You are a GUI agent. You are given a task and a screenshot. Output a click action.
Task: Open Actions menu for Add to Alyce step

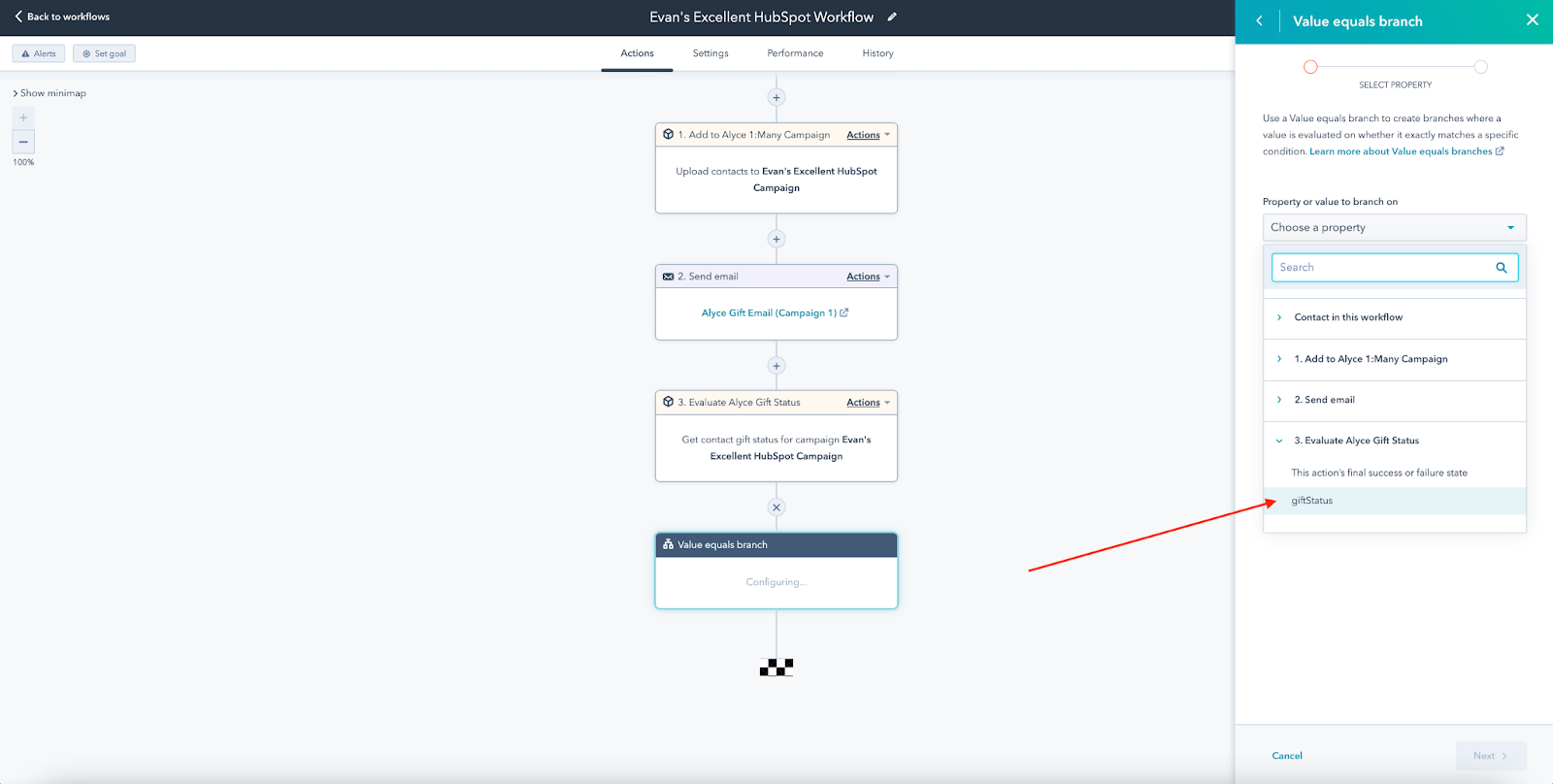pyautogui.click(x=868, y=135)
